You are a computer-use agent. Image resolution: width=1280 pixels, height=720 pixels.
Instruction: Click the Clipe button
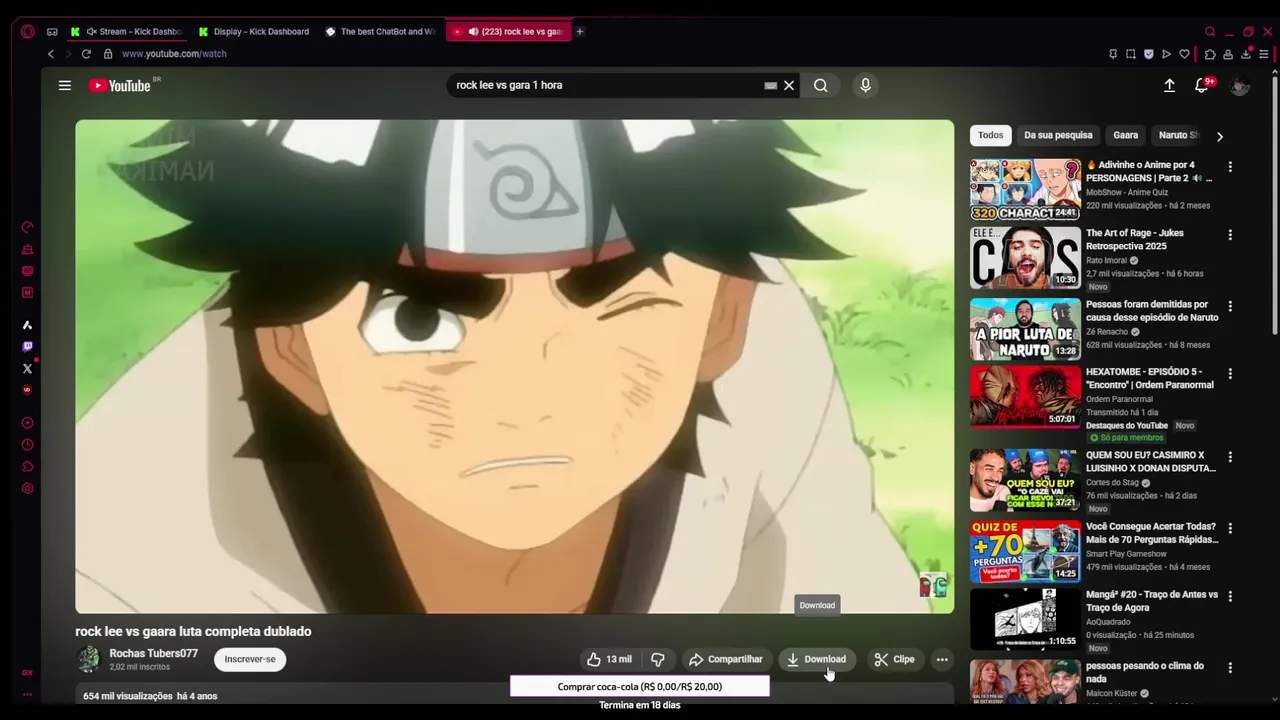coord(894,659)
